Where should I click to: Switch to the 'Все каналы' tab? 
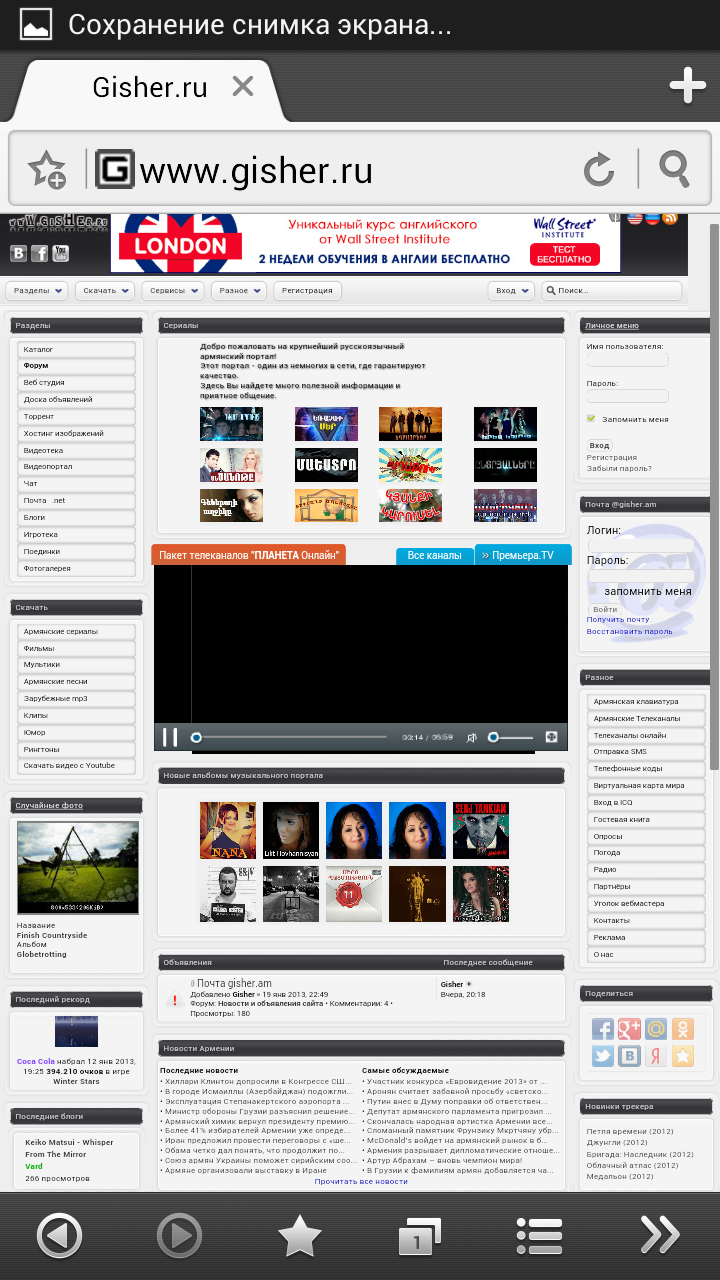coord(434,555)
